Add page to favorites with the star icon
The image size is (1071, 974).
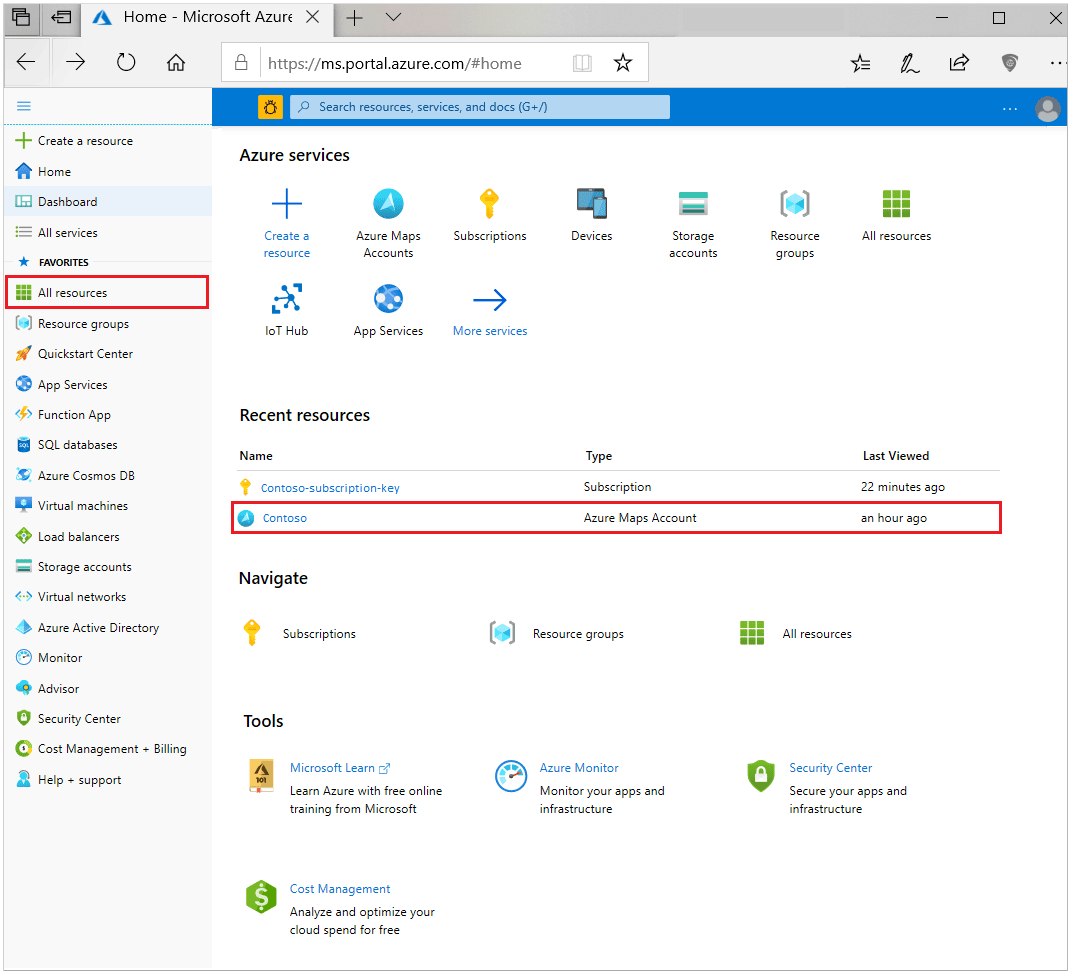tap(622, 63)
